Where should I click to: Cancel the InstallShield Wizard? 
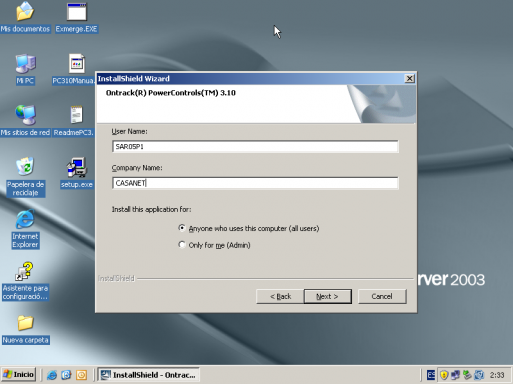click(382, 296)
